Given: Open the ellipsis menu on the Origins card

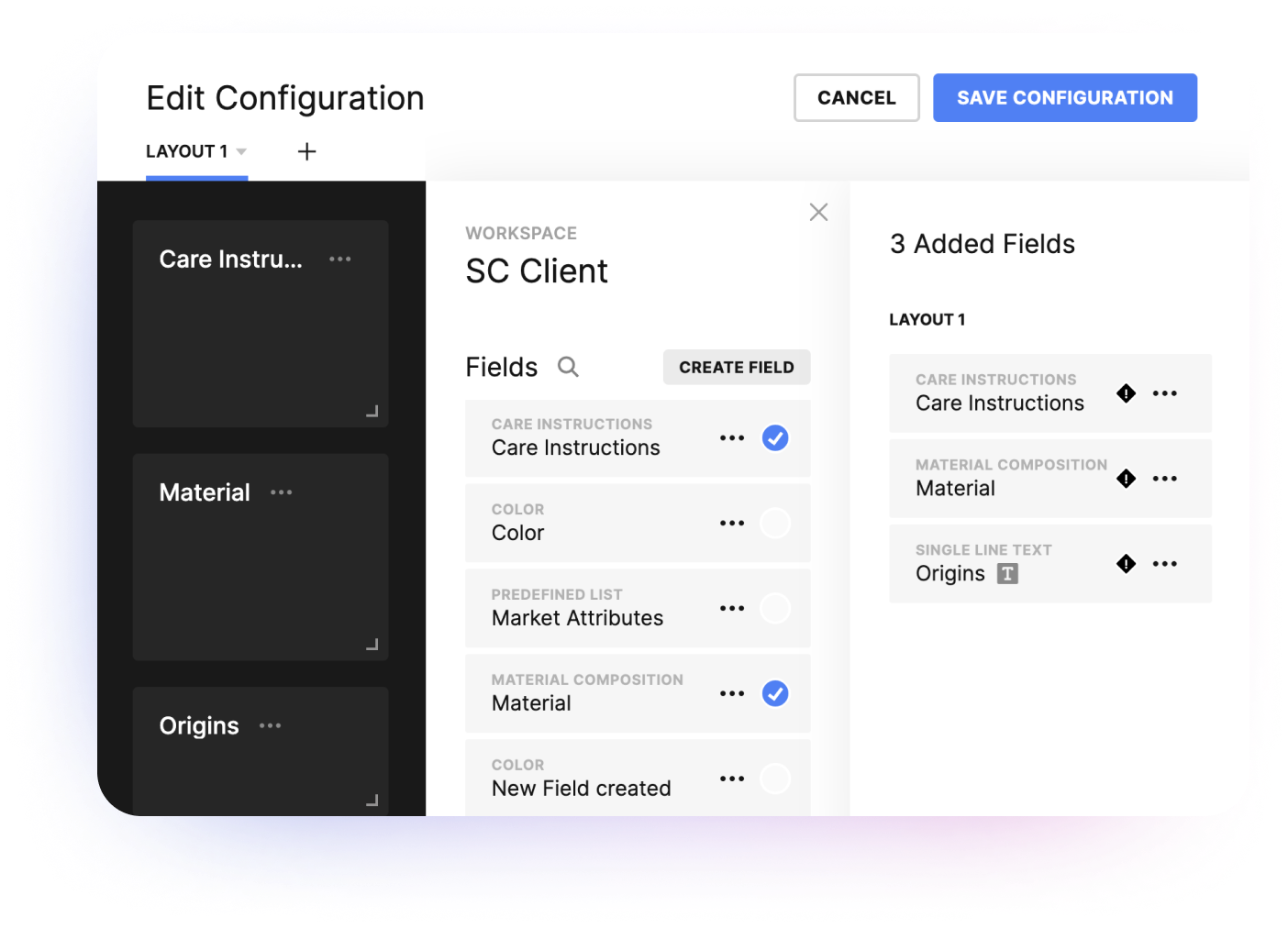Looking at the screenshot, I should pos(270,725).
